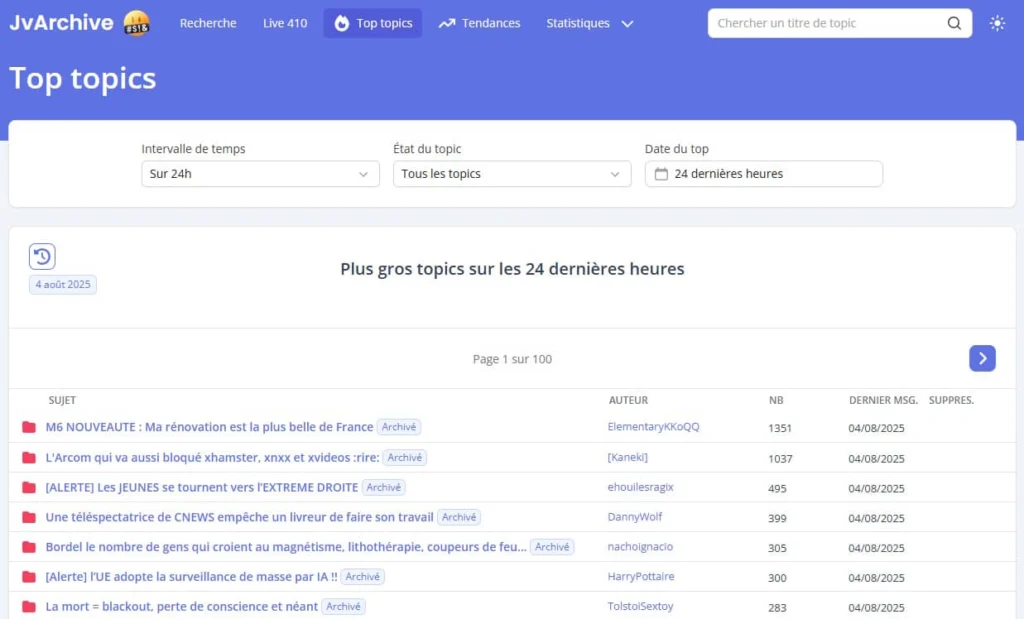Screen dimensions: 1024x619
Task: Open the Live 410 page
Action: (x=285, y=23)
